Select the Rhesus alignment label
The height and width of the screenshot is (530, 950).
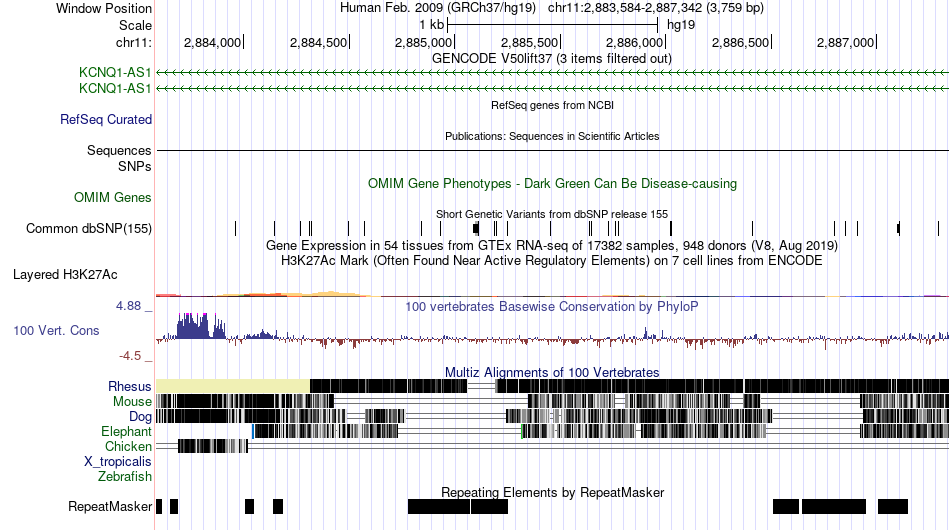click(x=130, y=386)
